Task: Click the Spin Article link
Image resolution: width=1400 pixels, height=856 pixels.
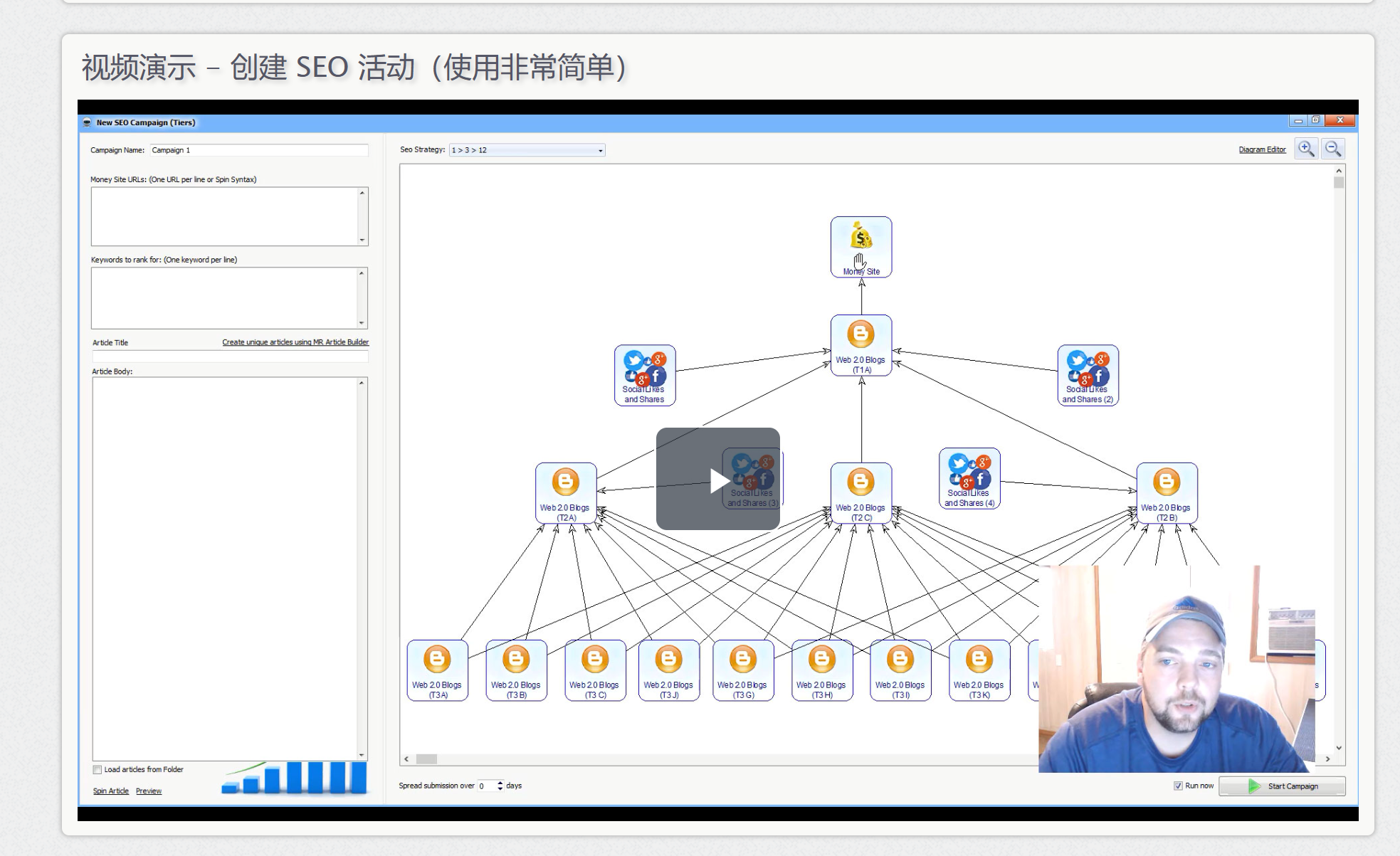Action: pos(110,791)
